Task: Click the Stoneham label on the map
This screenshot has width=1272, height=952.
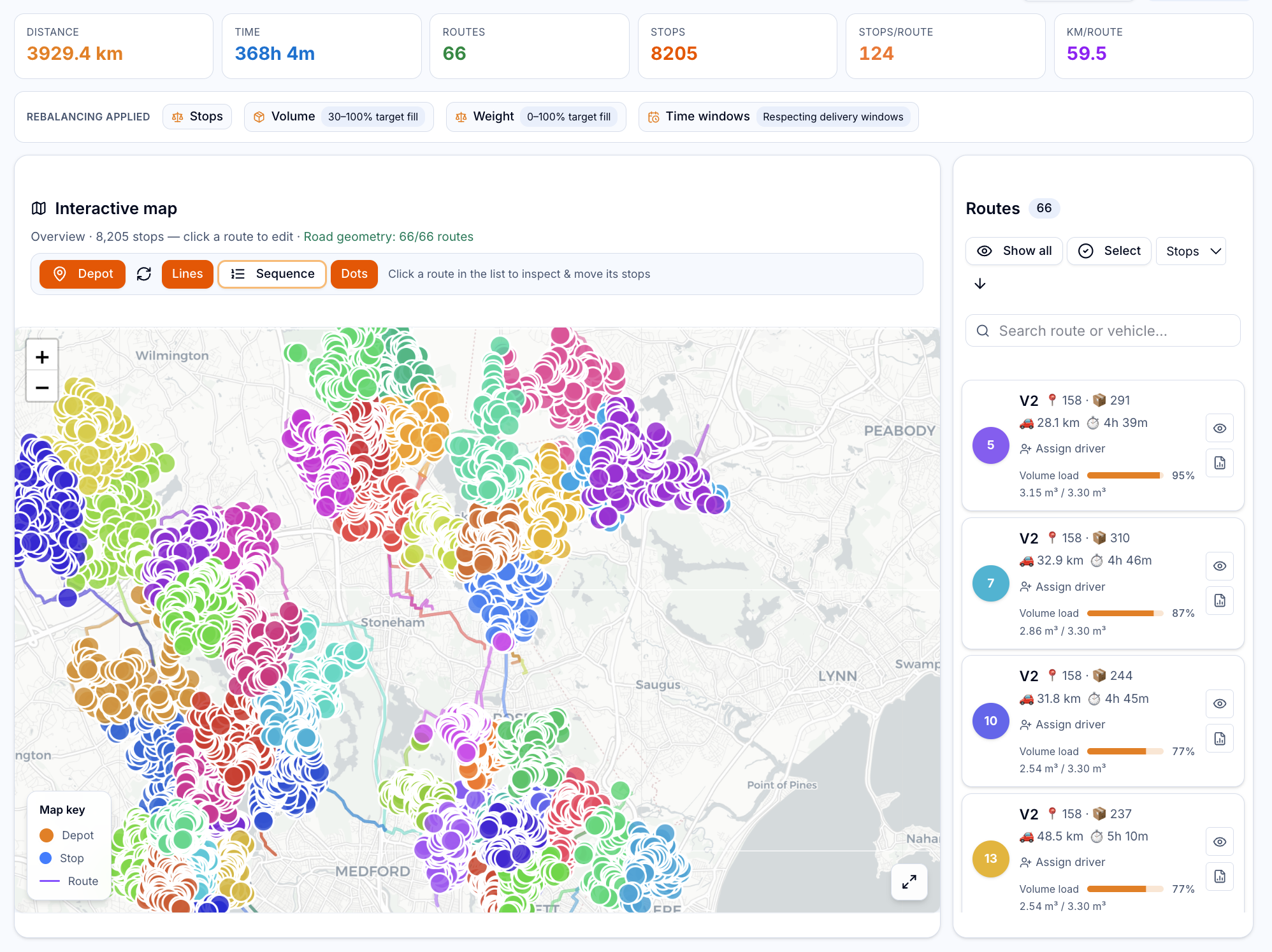Action: point(393,623)
